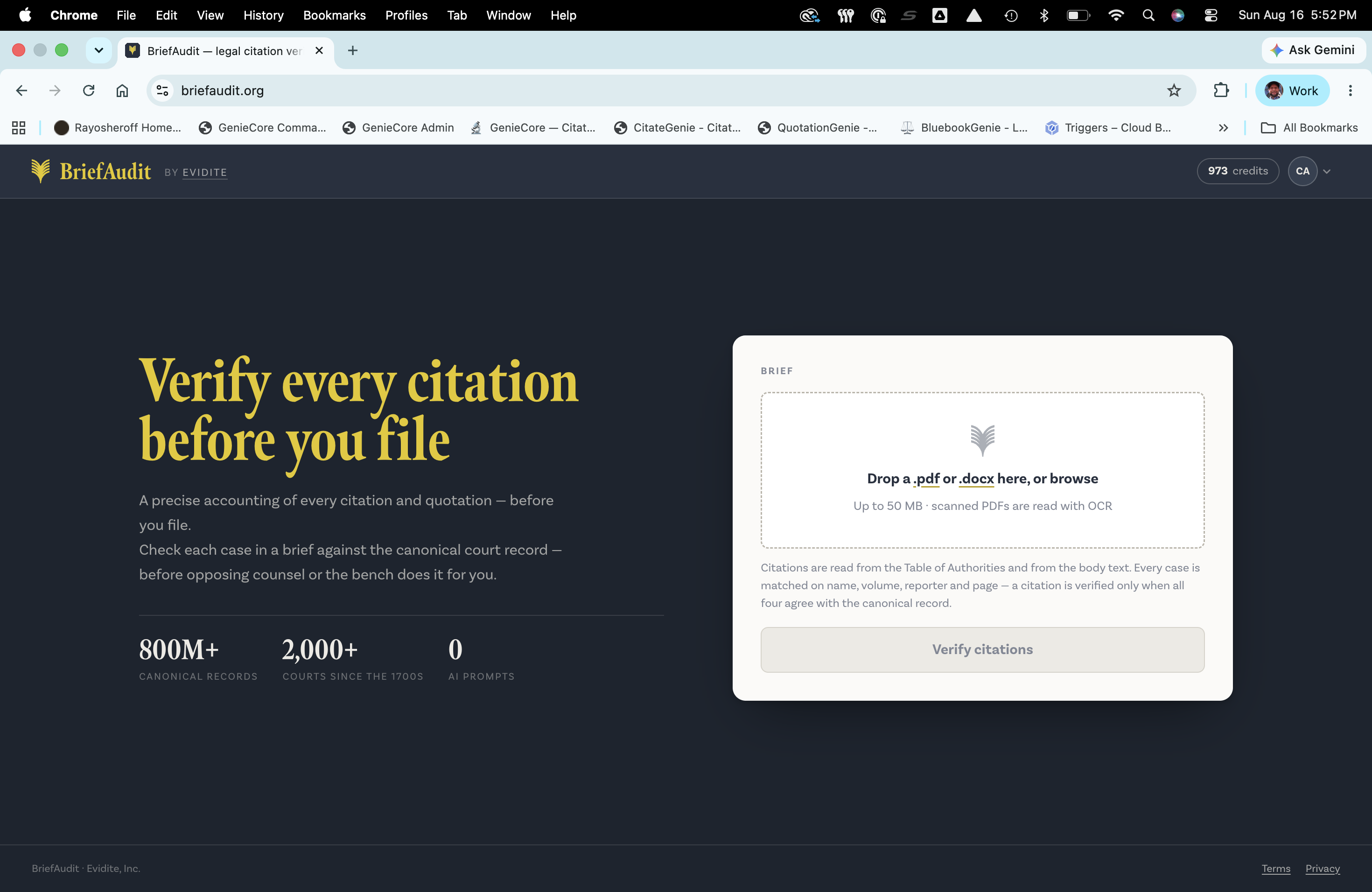
Task: Close the BriefAudit tab
Action: 319,51
